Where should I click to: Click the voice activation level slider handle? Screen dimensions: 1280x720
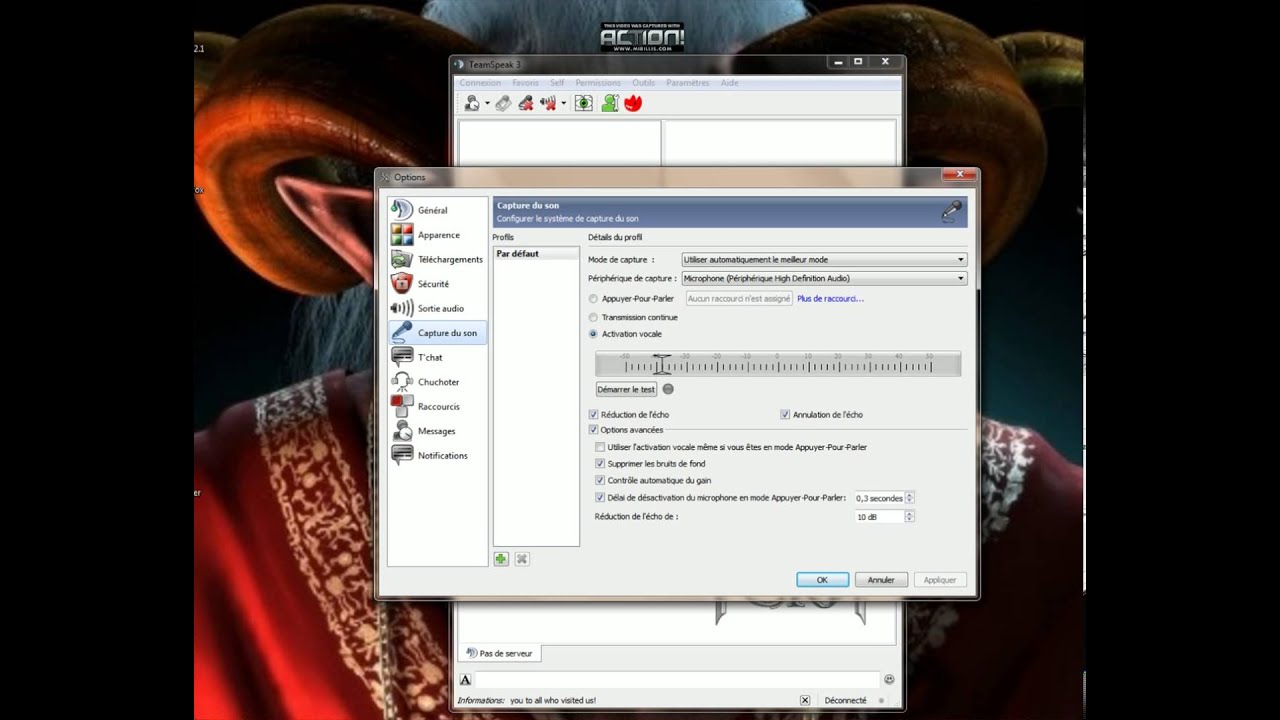click(661, 363)
